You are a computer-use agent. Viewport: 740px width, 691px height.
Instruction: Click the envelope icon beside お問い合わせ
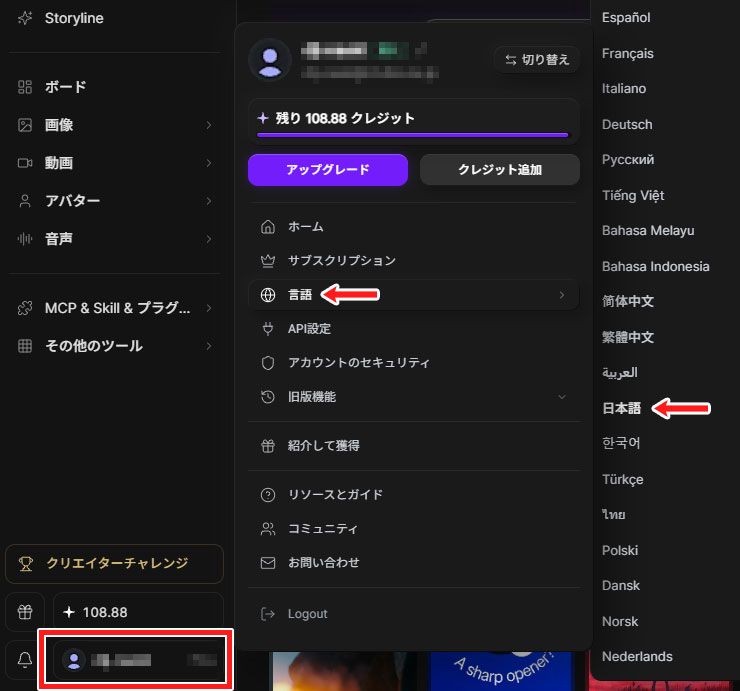pos(268,563)
